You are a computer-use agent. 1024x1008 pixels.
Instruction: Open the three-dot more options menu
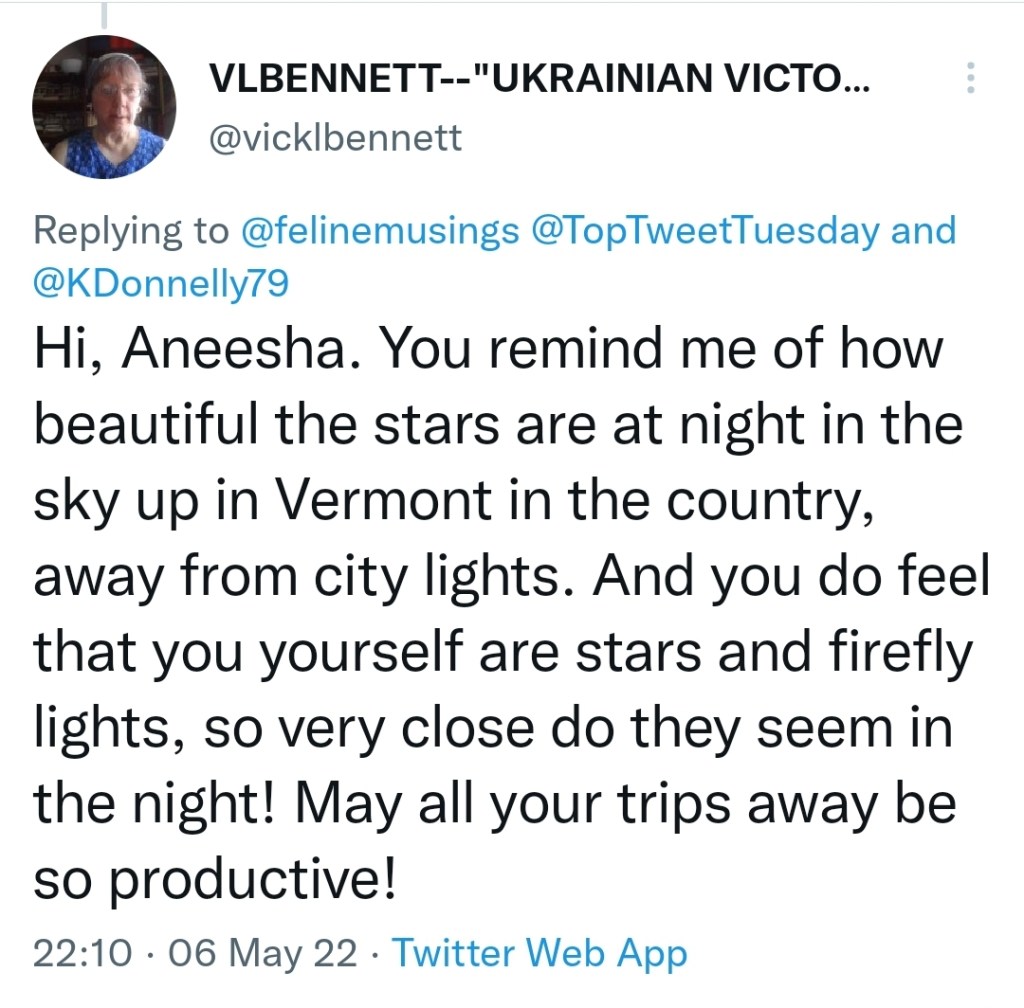coord(968,79)
